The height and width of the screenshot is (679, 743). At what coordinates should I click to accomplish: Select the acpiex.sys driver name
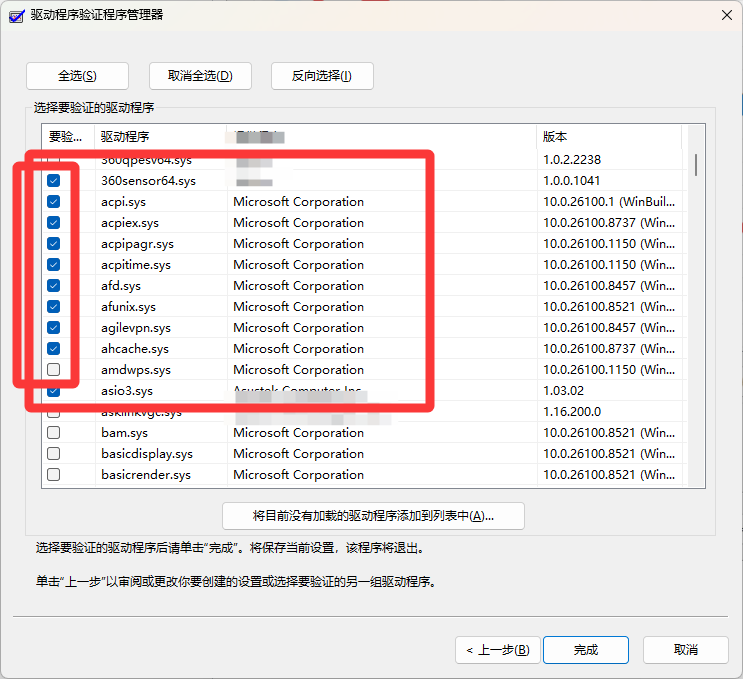pyautogui.click(x=130, y=223)
